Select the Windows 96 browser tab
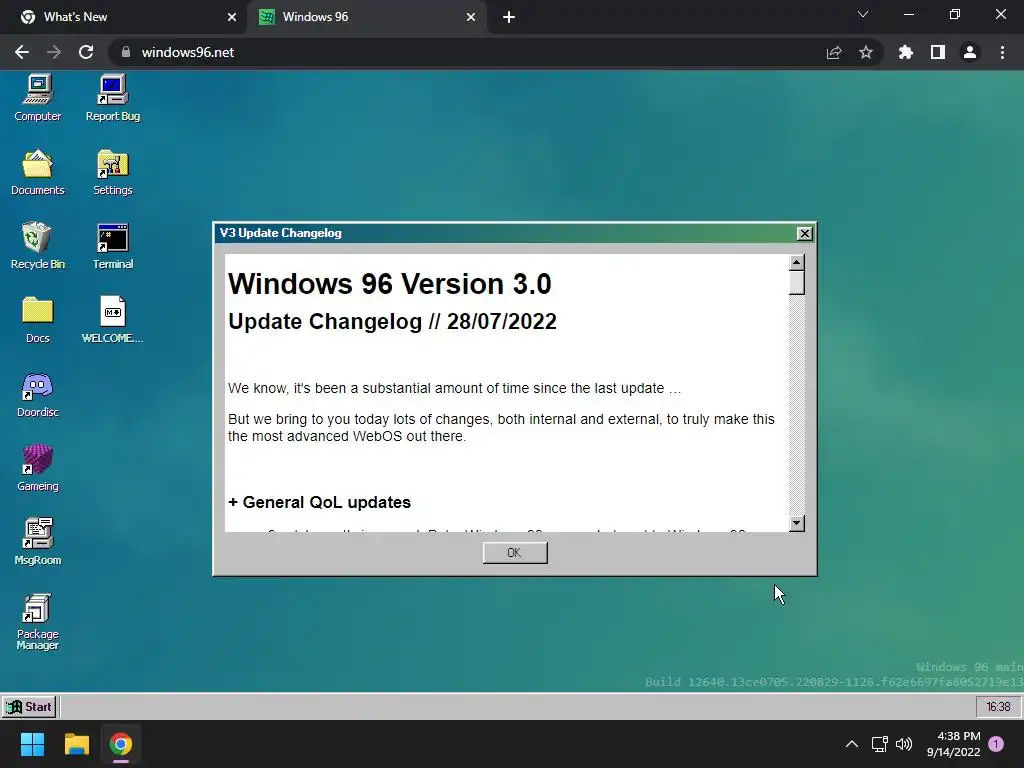The image size is (1024, 768). [x=366, y=17]
